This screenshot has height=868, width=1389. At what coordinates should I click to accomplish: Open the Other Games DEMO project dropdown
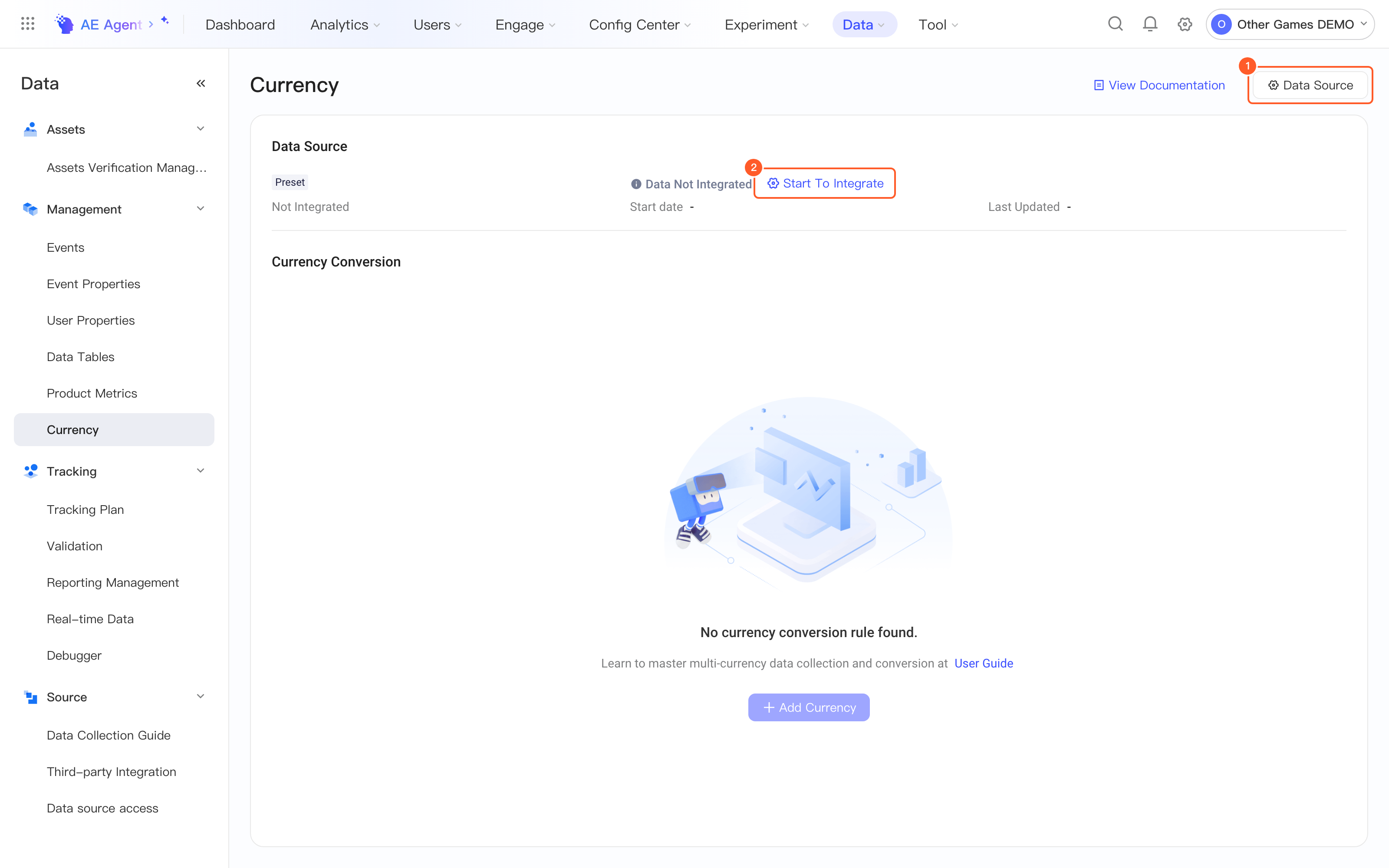click(1290, 24)
